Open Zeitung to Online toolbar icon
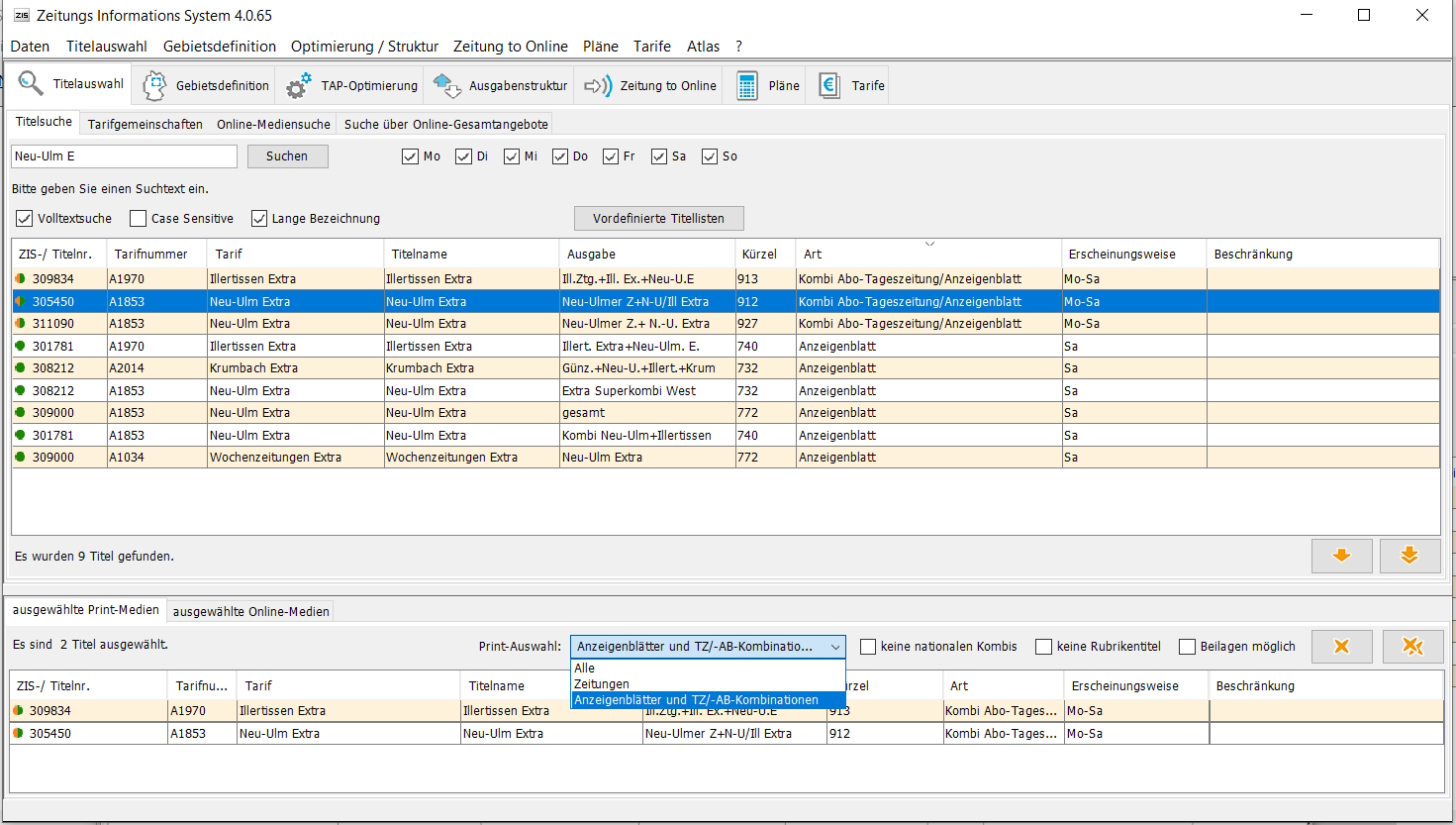This screenshot has width=1456, height=825. [x=598, y=86]
